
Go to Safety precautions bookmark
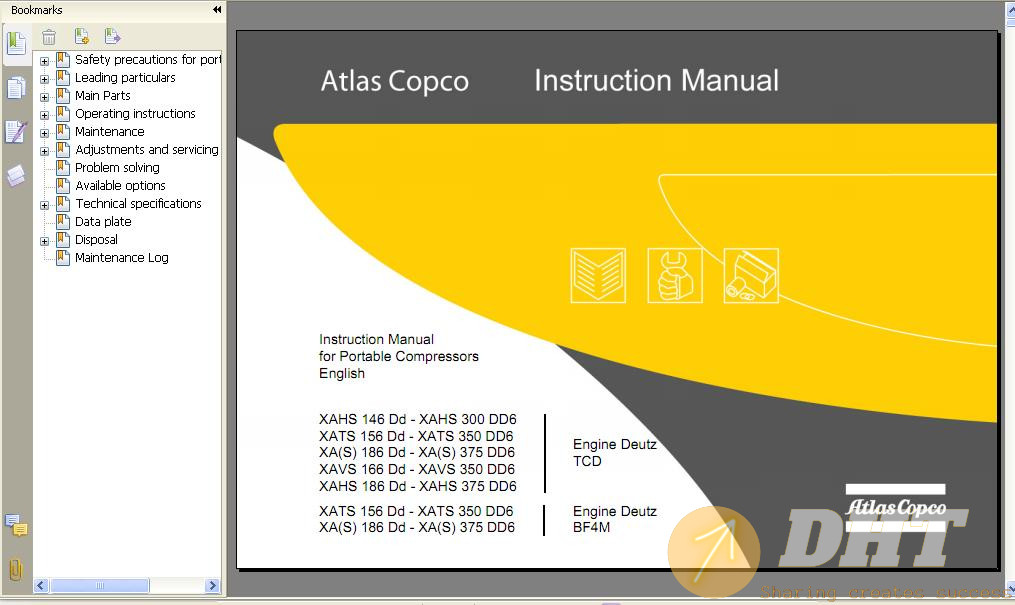tap(148, 60)
